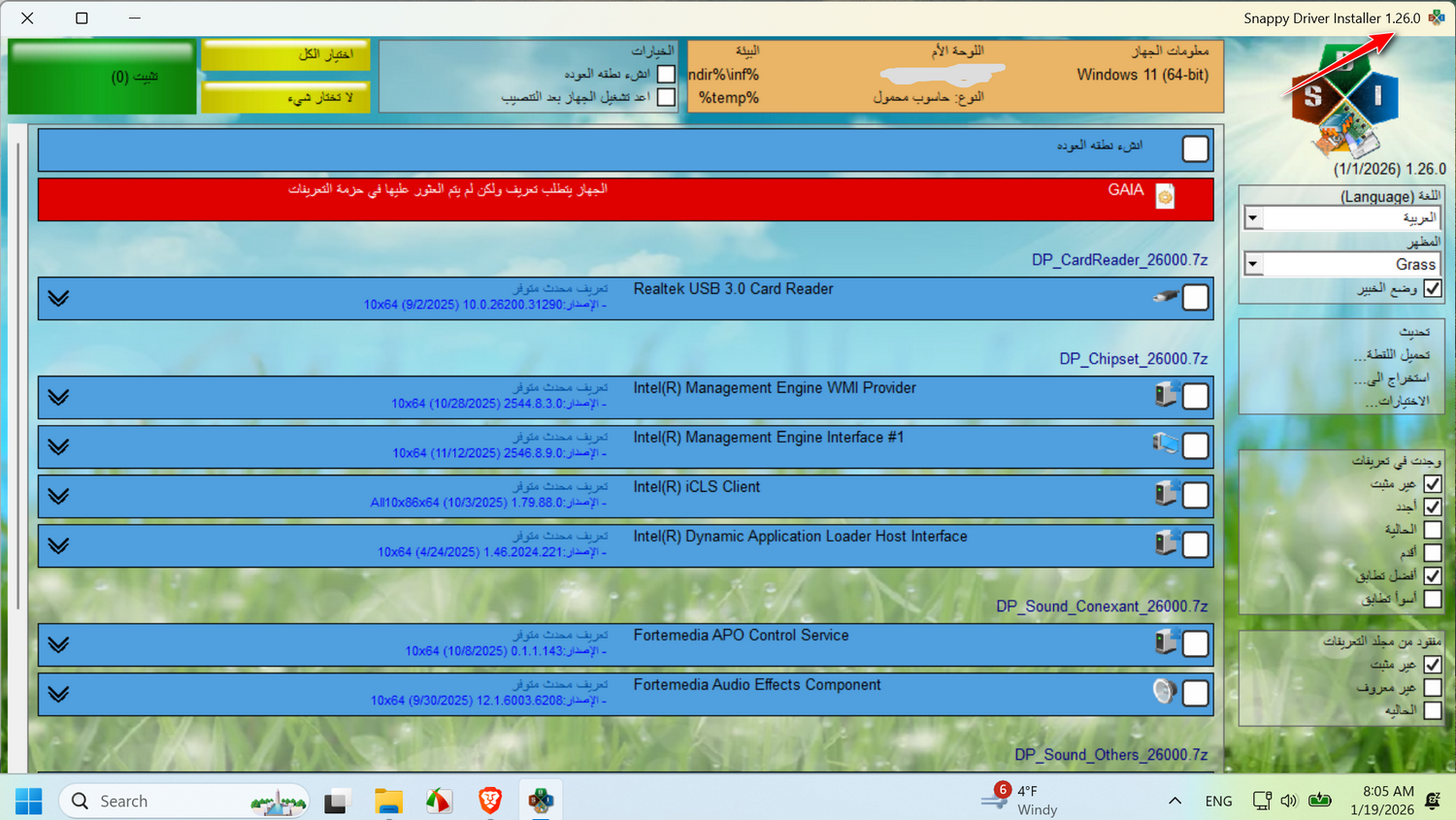This screenshot has height=820, width=1456.
Task: Click the 'تحديث' update menu item
Action: pyautogui.click(x=1414, y=332)
